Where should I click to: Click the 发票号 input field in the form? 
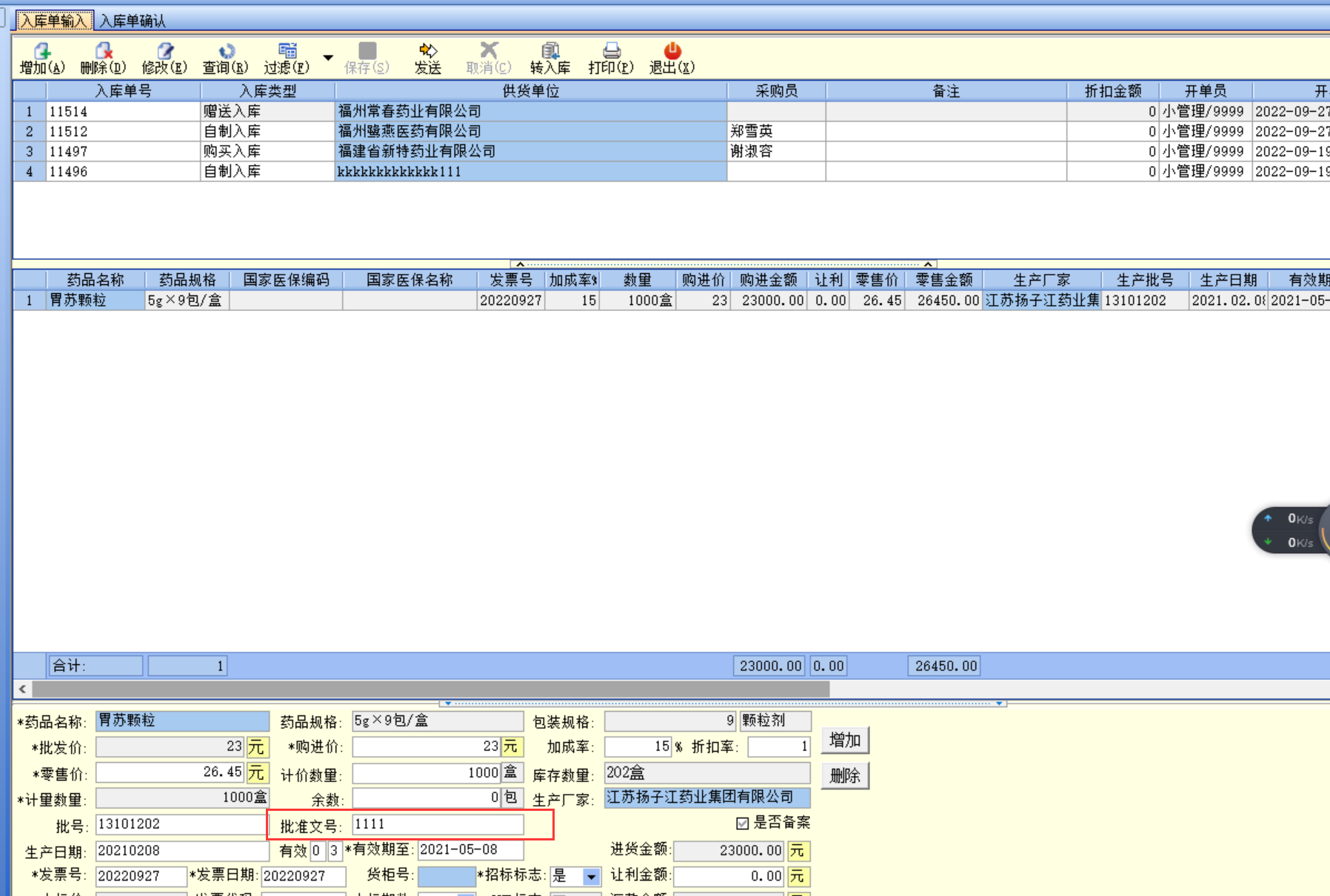pos(141,876)
